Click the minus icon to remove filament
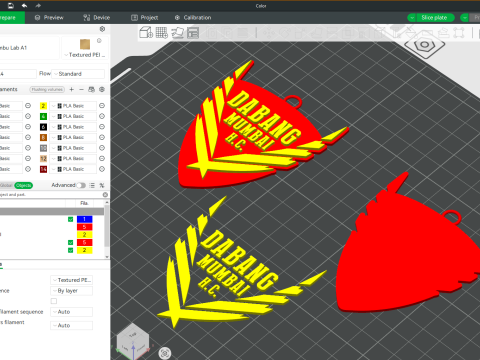Viewport: 480px width, 360px height. (x=81, y=89)
